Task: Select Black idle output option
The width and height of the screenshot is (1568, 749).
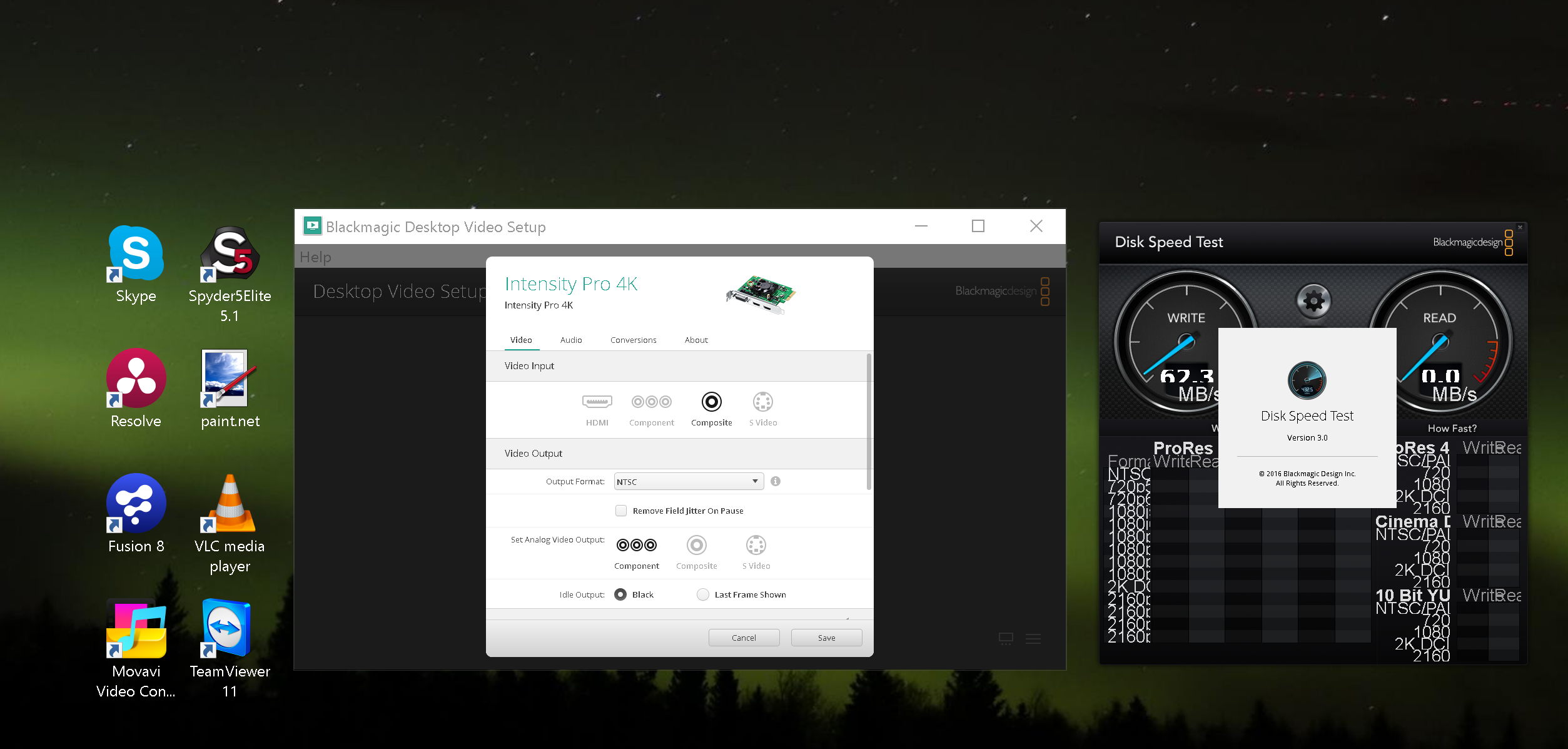Action: pos(620,594)
